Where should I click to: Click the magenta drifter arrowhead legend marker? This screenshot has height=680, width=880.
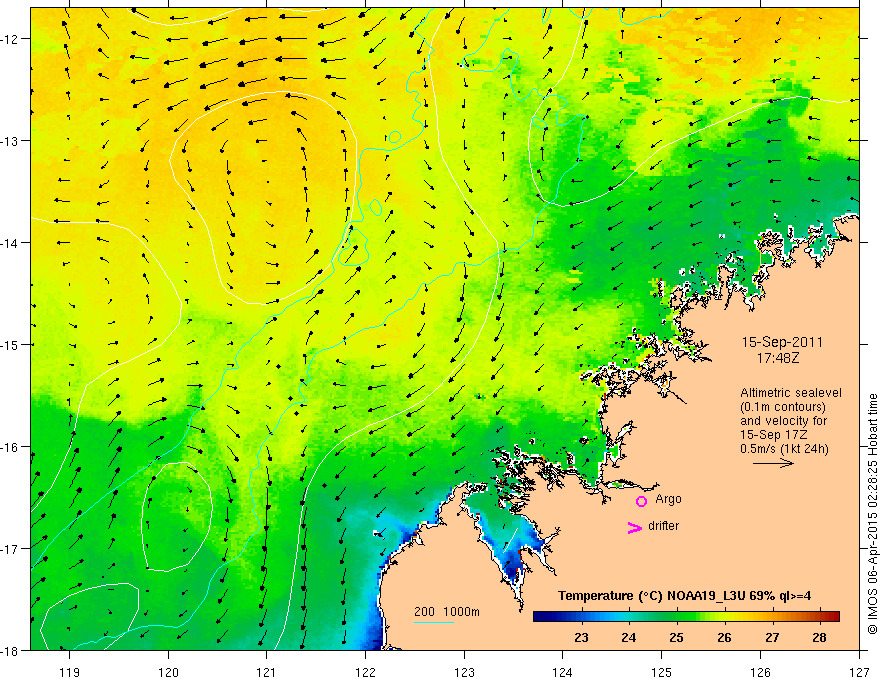point(635,527)
